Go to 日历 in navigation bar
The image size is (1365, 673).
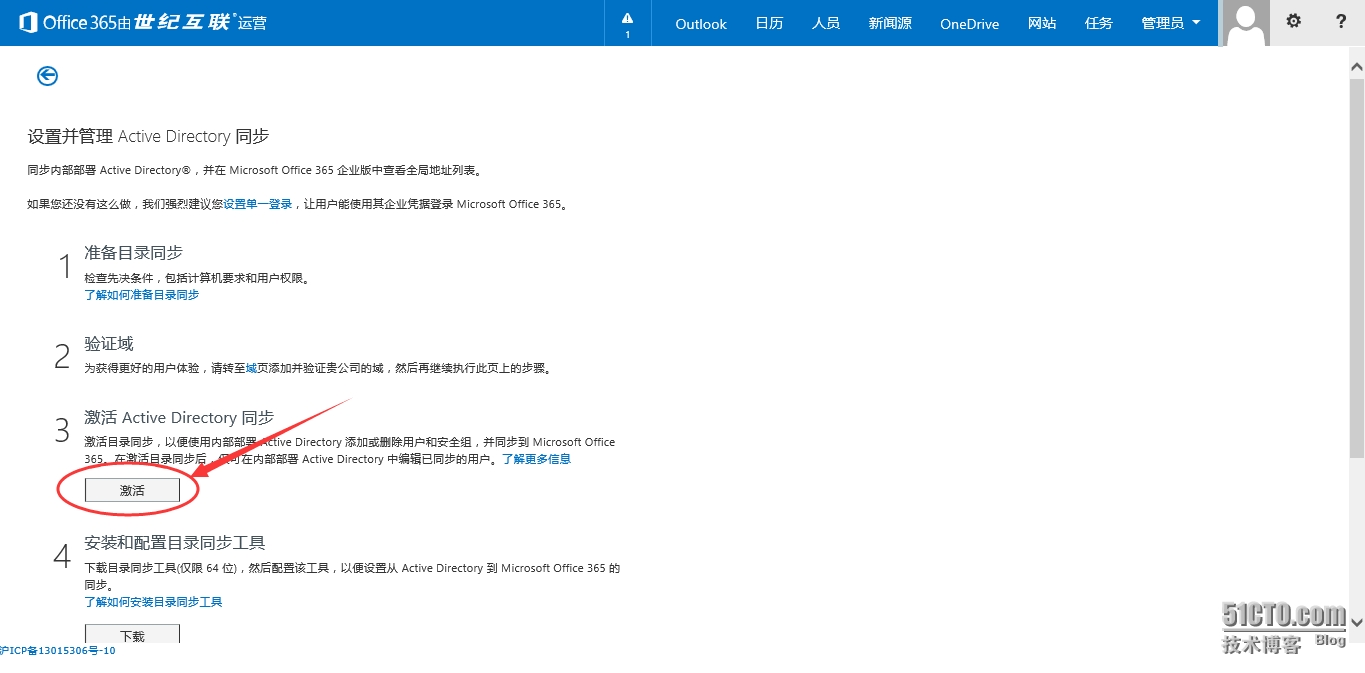click(769, 23)
